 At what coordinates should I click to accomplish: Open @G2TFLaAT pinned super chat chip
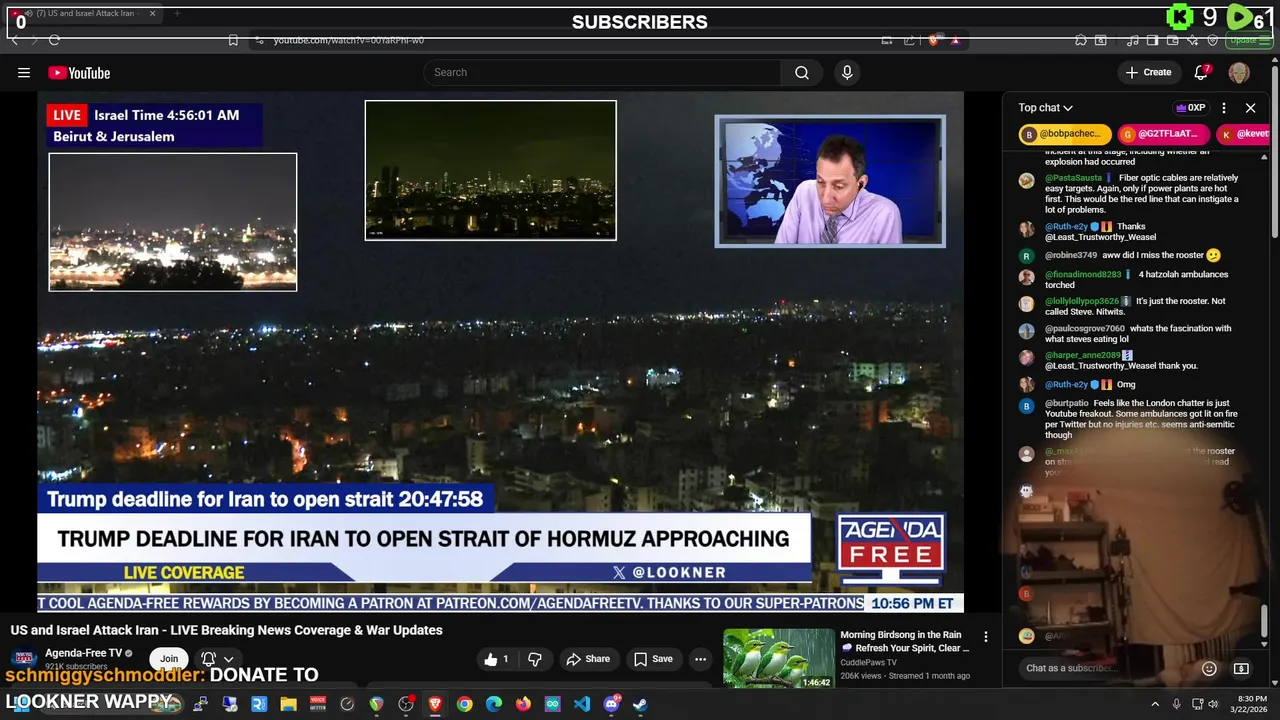[x=1164, y=134]
